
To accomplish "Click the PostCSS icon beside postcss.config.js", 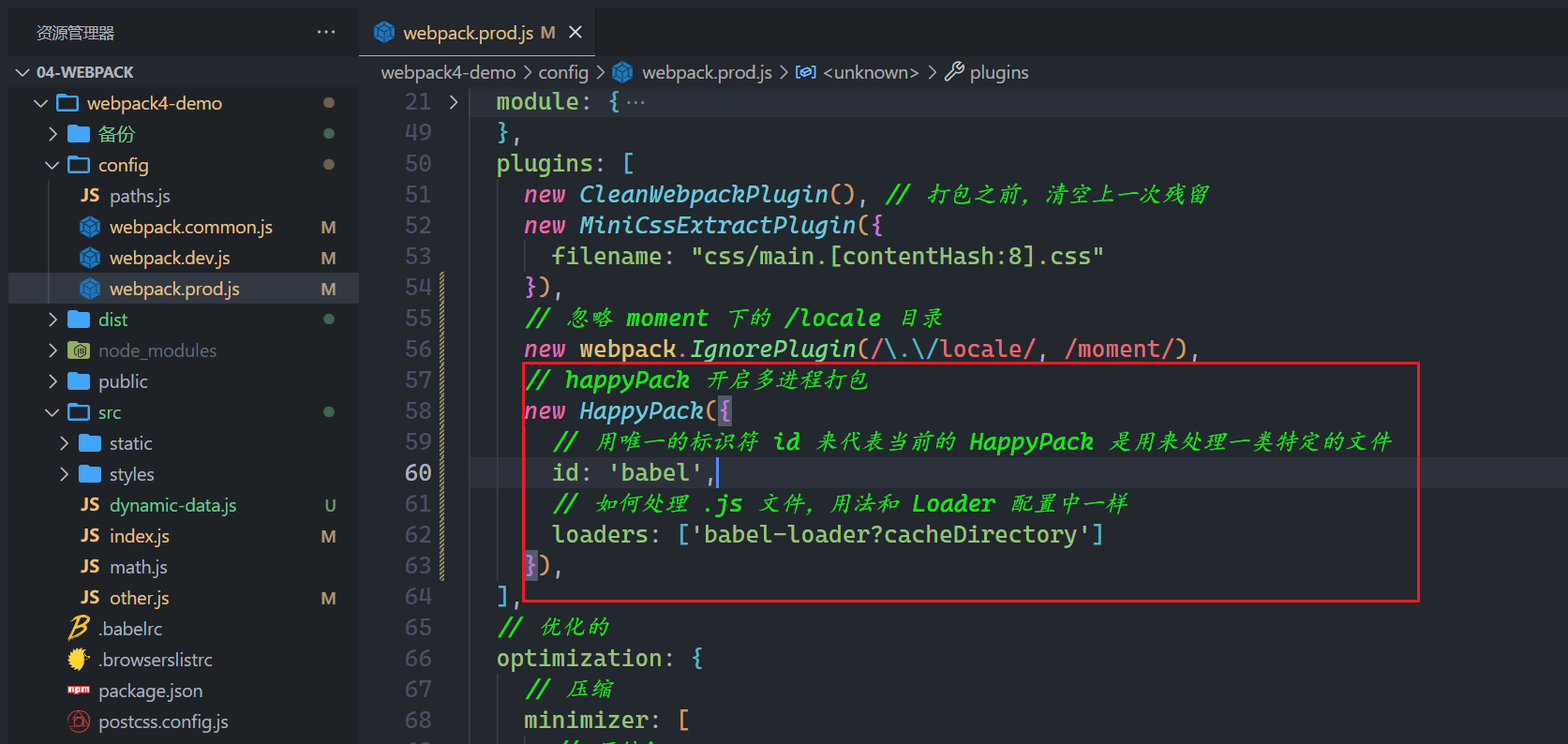I will pyautogui.click(x=79, y=722).
